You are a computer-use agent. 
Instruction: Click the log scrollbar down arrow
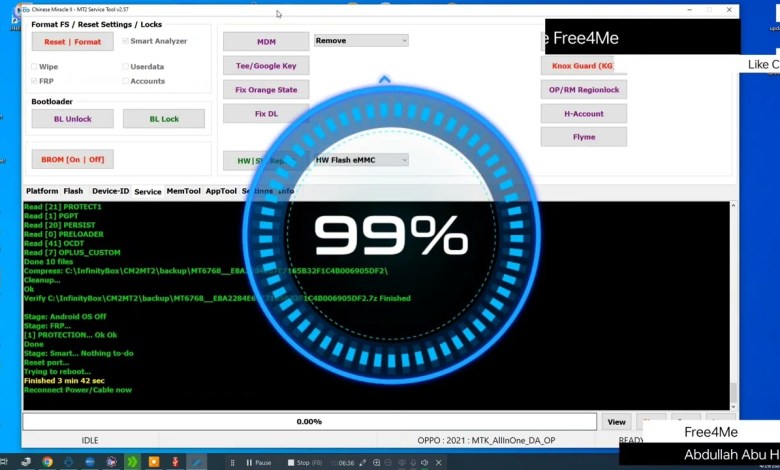(733, 406)
